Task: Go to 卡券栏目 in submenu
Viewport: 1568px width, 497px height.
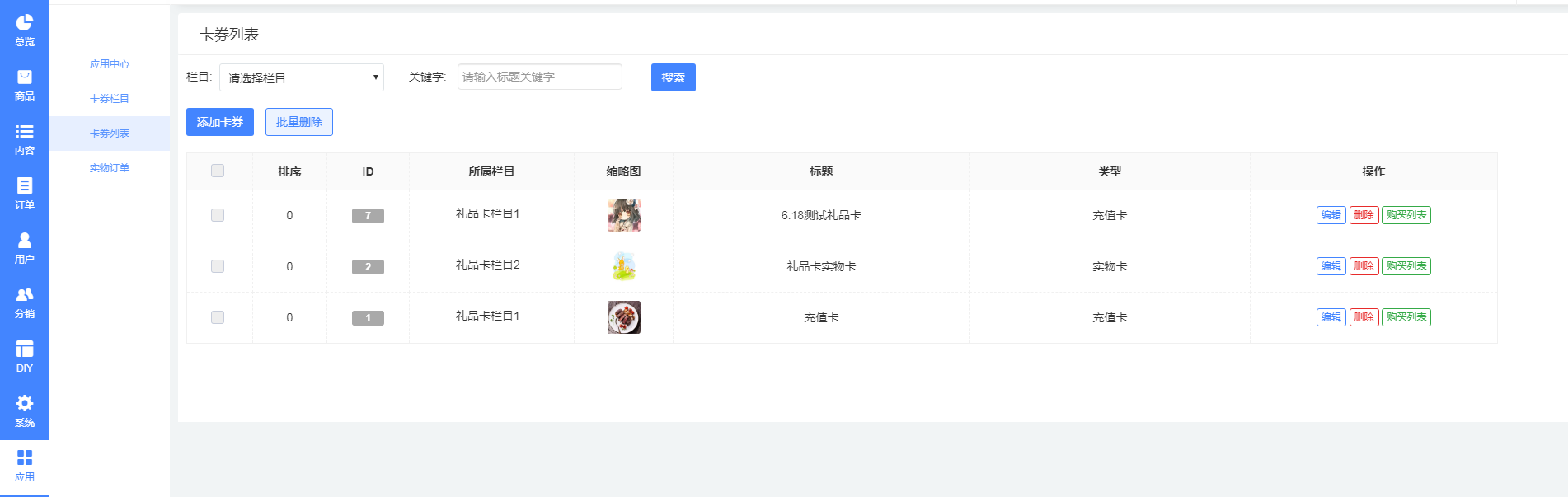Action: [x=110, y=99]
